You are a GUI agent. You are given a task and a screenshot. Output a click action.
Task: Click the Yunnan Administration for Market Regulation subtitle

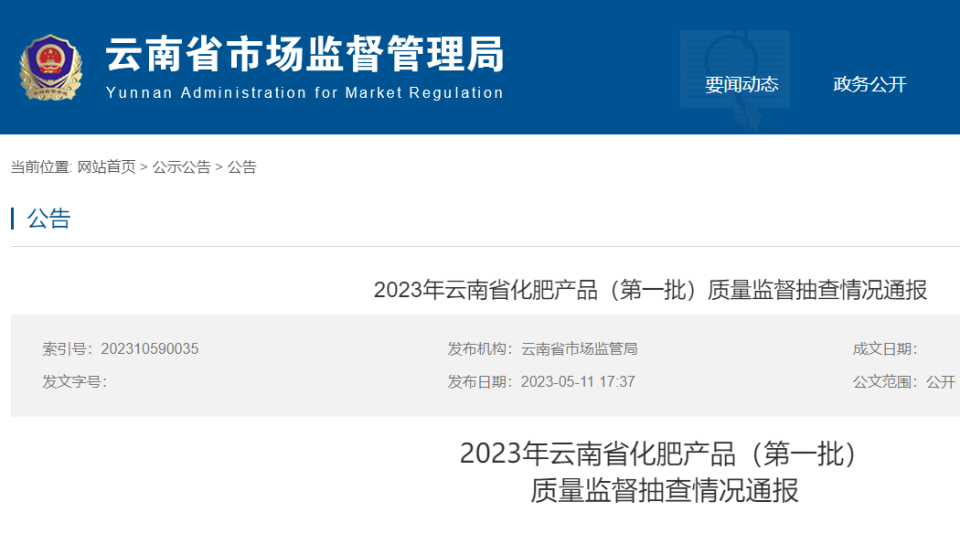tap(304, 93)
